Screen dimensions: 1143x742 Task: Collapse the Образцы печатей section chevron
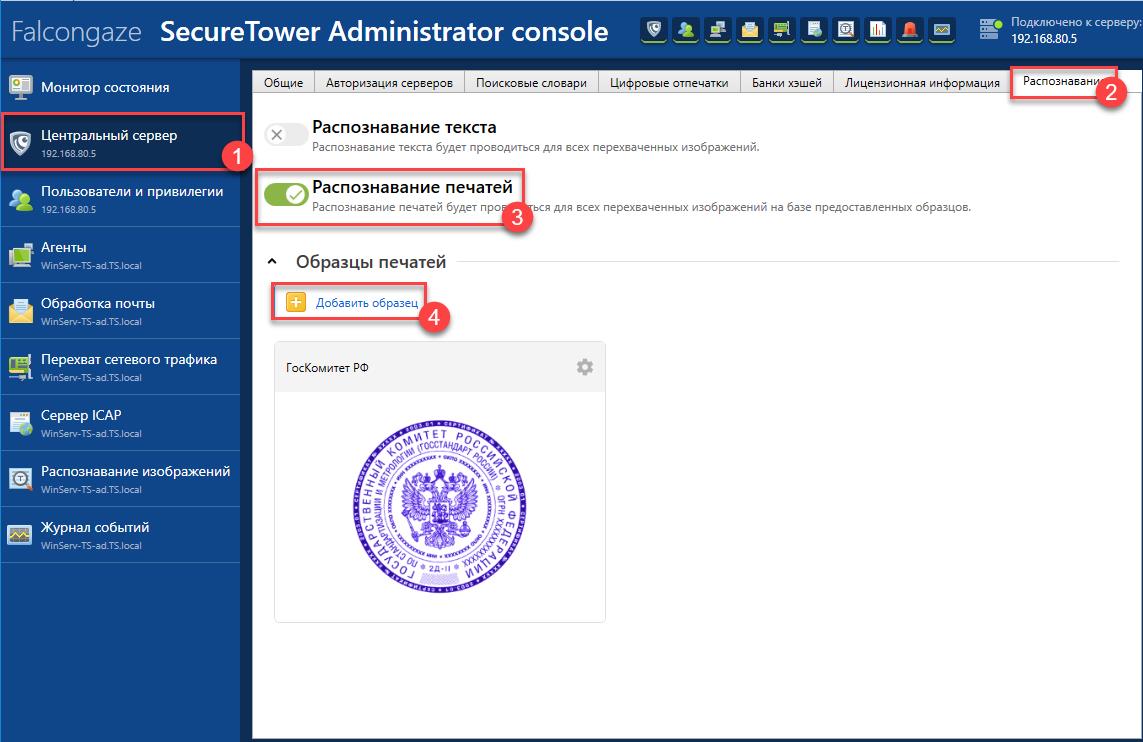tap(272, 261)
